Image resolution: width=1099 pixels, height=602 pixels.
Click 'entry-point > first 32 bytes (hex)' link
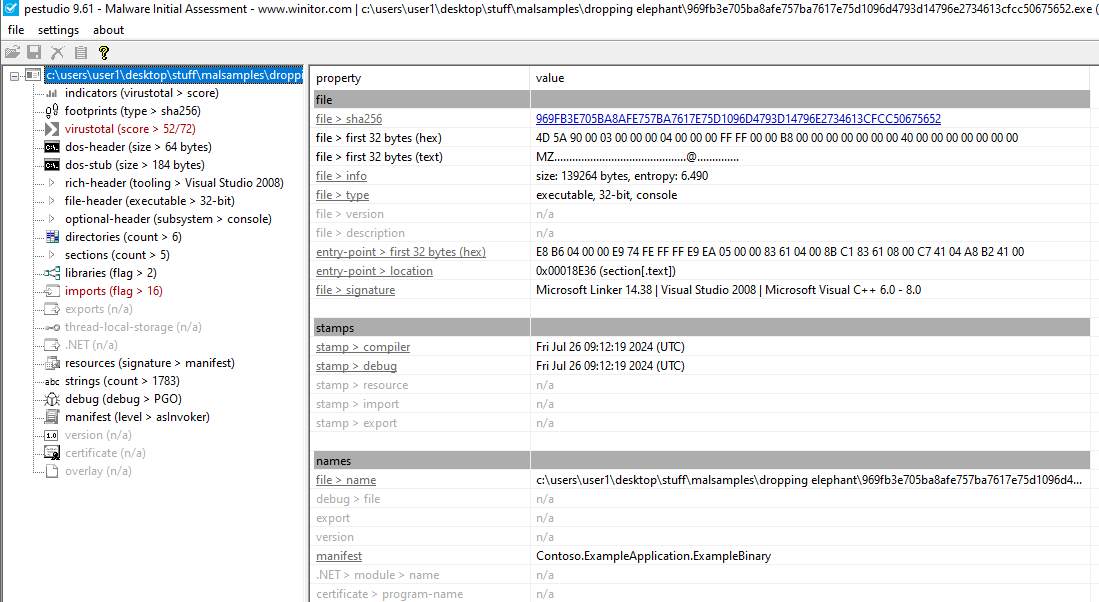[x=400, y=252]
